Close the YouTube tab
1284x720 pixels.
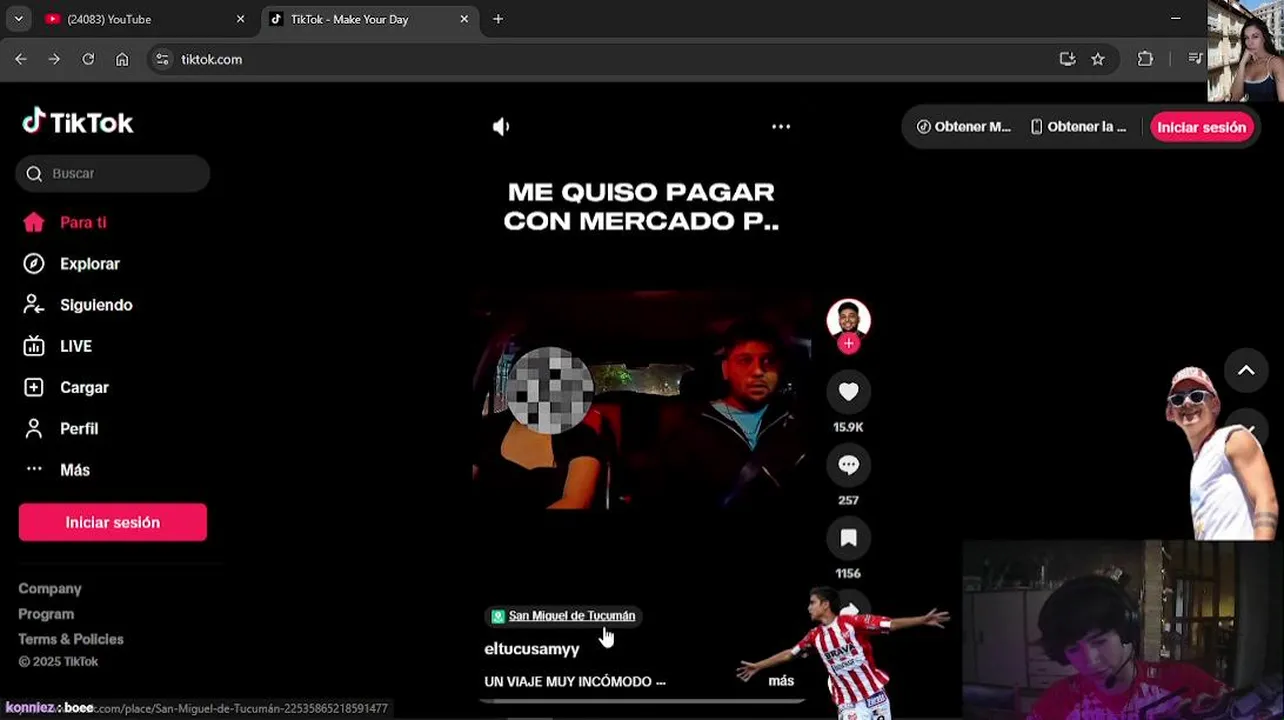tap(240, 19)
